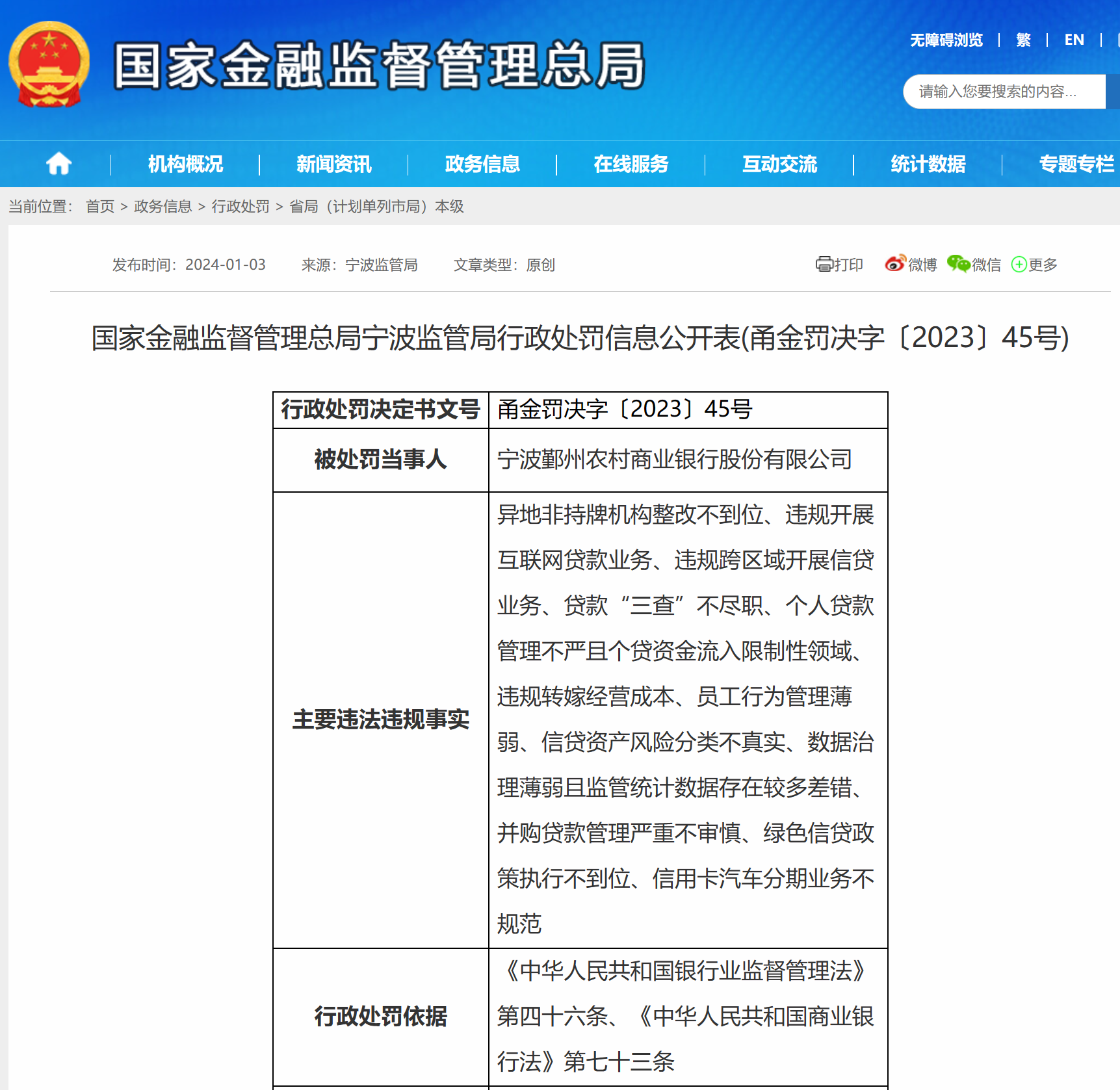Image resolution: width=1120 pixels, height=1090 pixels.
Task: Open the 在线服务 menu
Action: pos(631,164)
